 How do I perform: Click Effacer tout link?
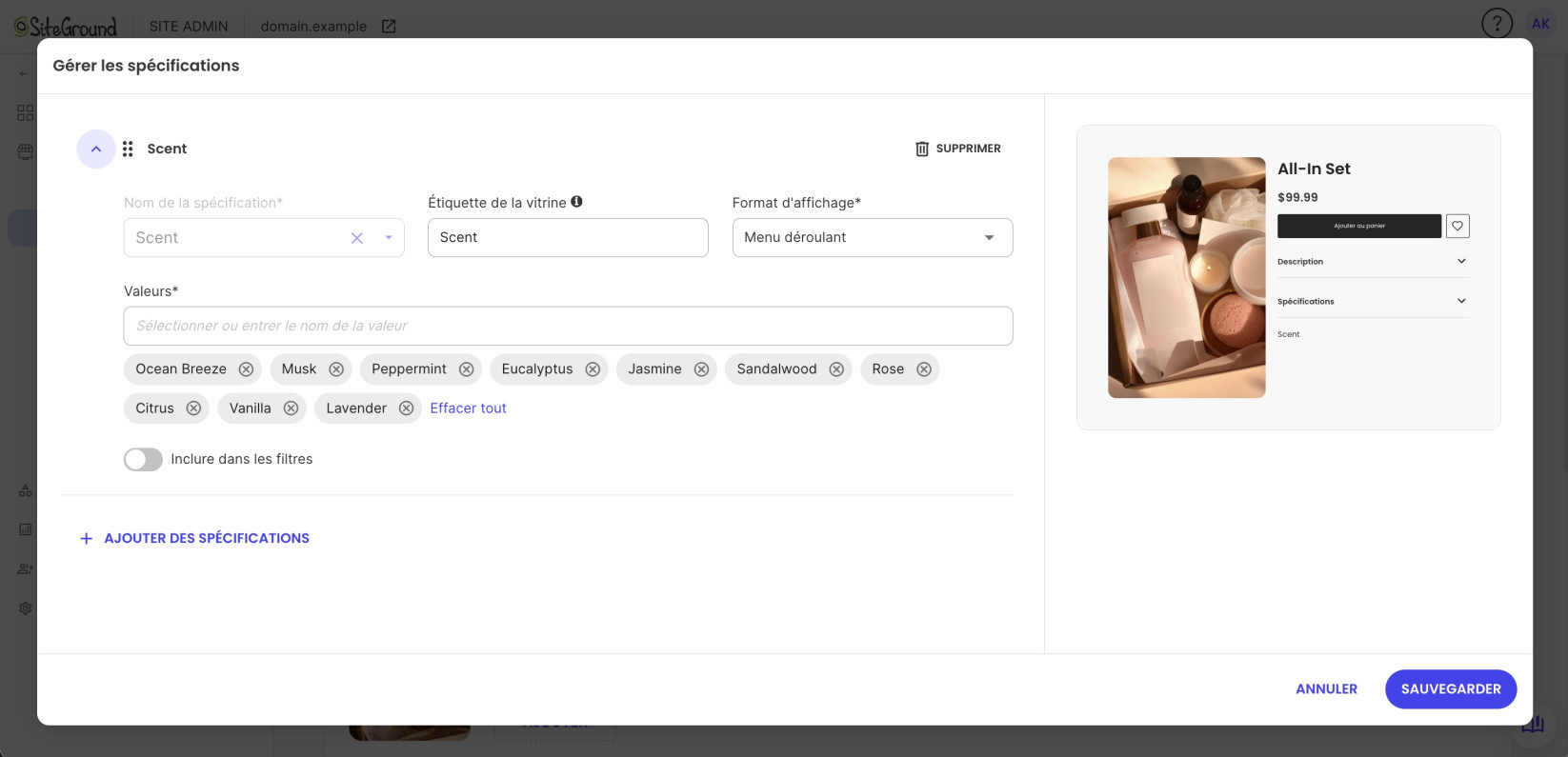click(468, 408)
